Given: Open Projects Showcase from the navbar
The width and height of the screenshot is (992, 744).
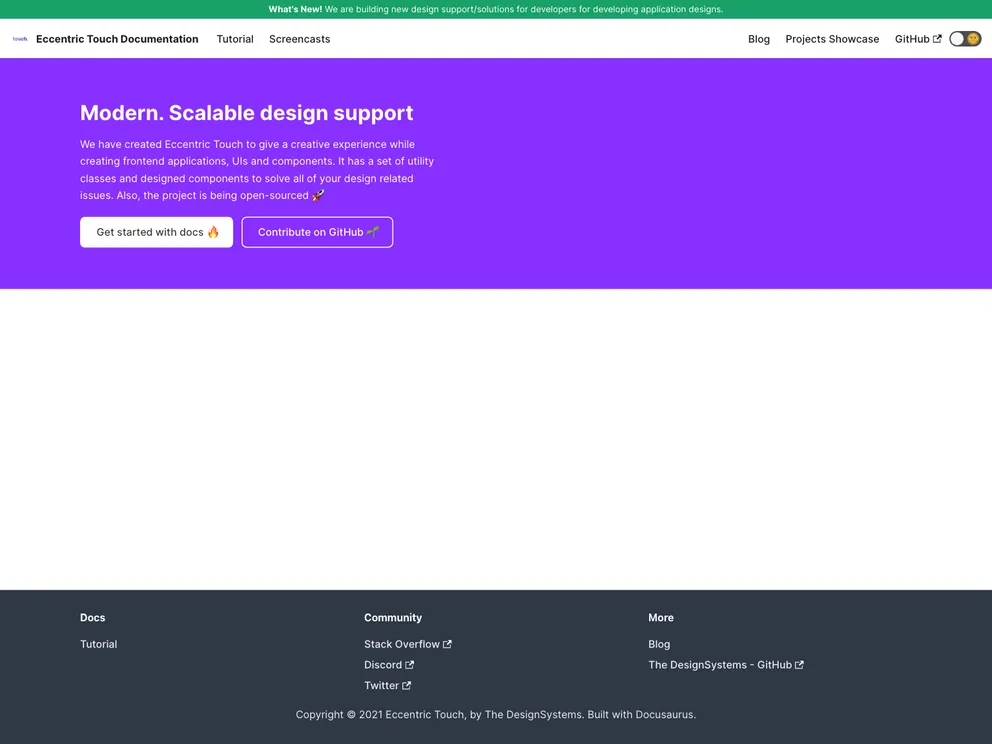Looking at the screenshot, I should point(832,39).
